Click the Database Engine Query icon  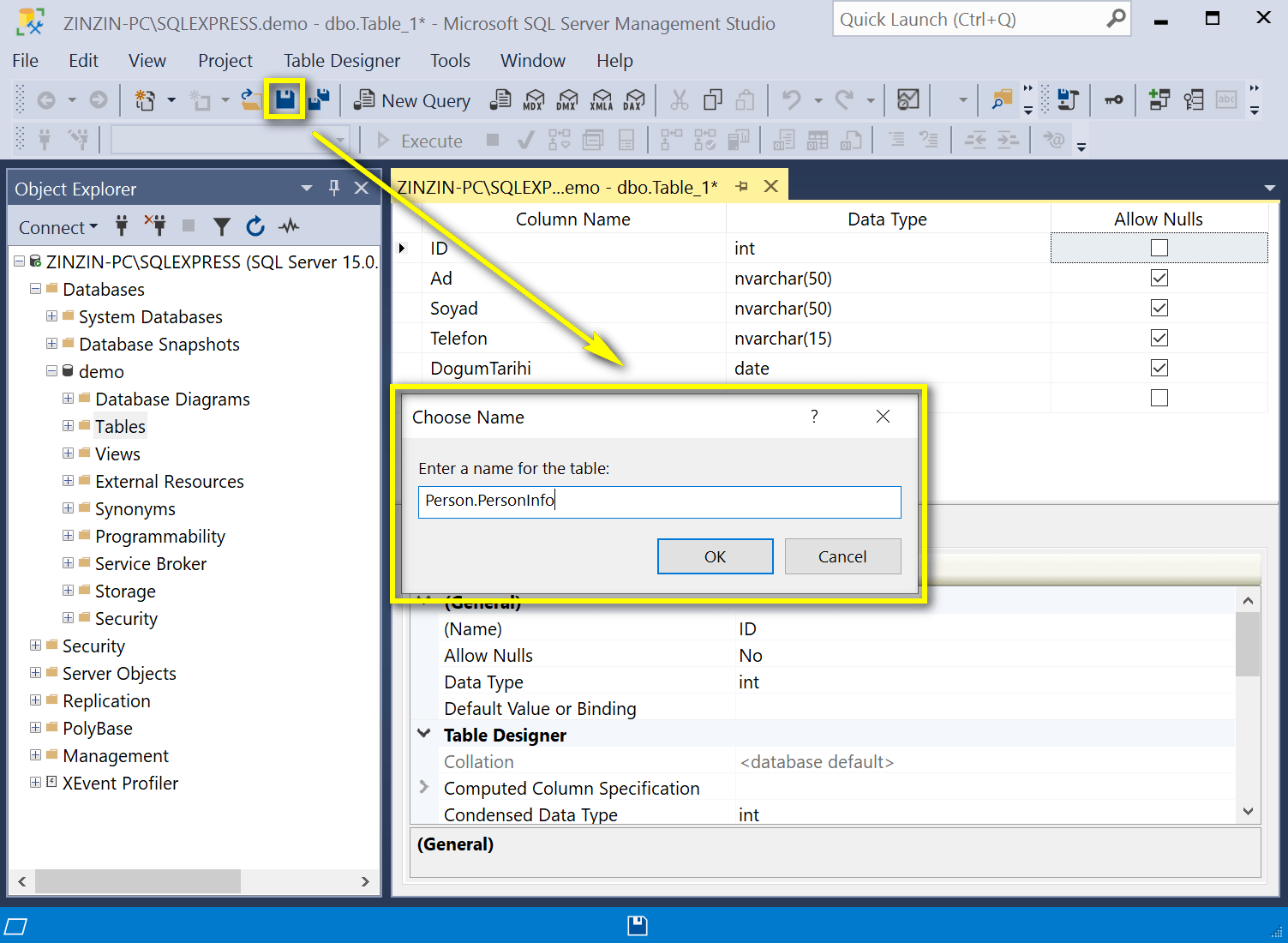[x=500, y=100]
